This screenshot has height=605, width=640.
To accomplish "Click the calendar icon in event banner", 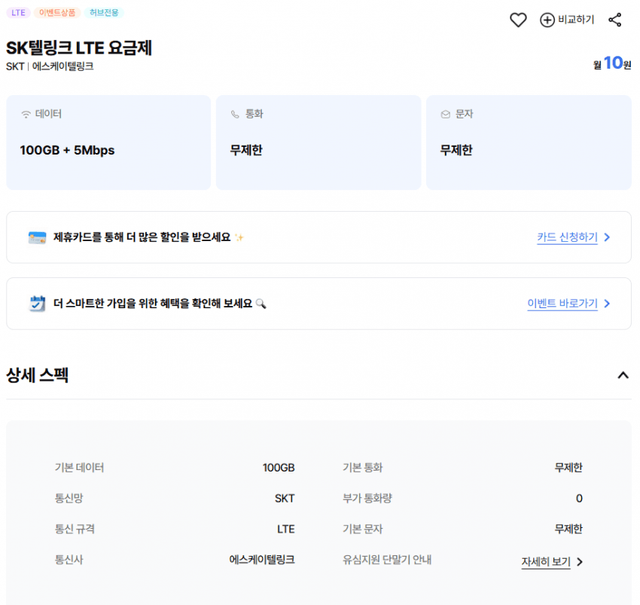I will click(x=37, y=304).
